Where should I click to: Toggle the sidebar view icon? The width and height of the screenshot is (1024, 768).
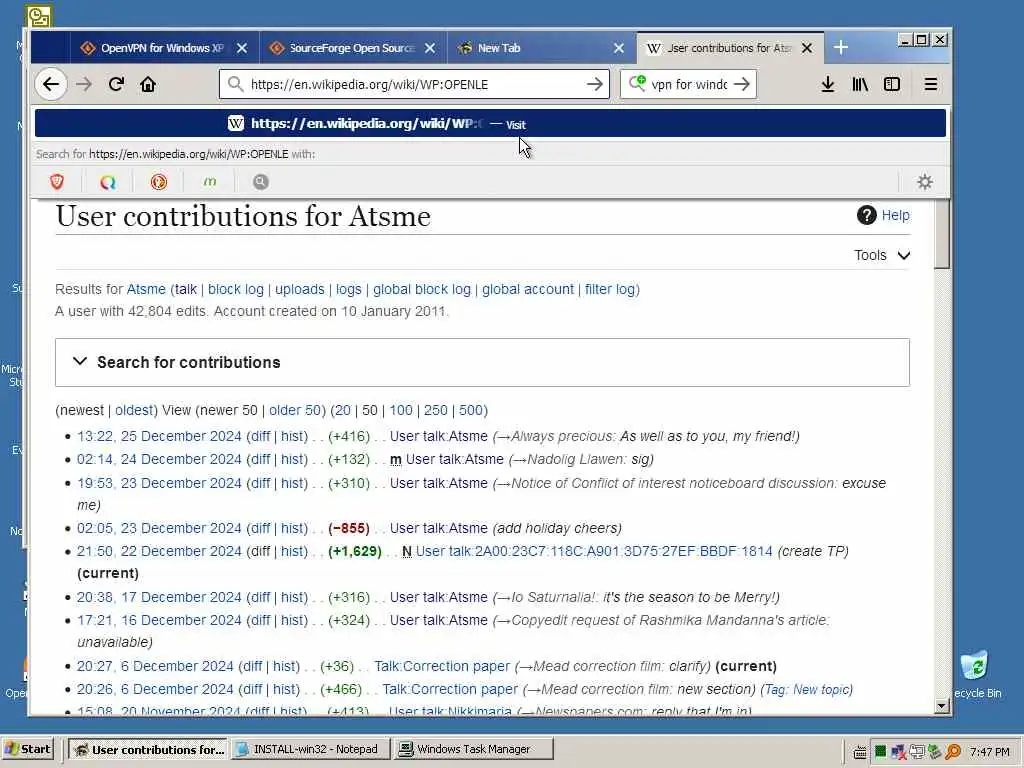[x=892, y=84]
